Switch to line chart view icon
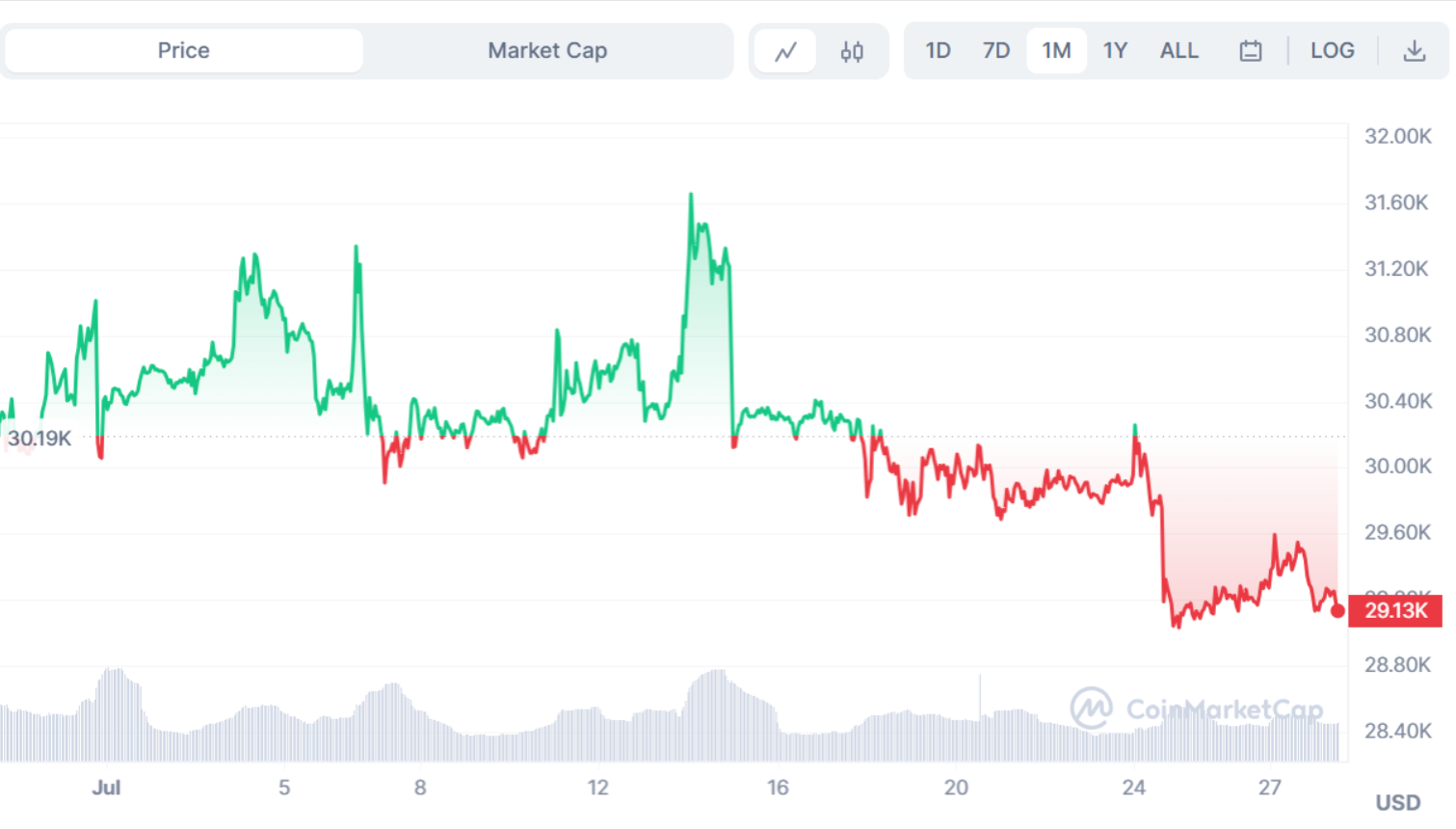 785,51
